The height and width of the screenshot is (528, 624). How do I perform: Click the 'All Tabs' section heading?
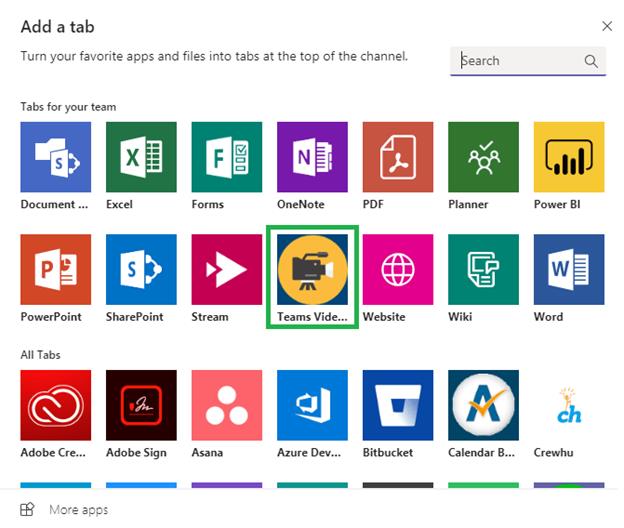click(x=40, y=355)
